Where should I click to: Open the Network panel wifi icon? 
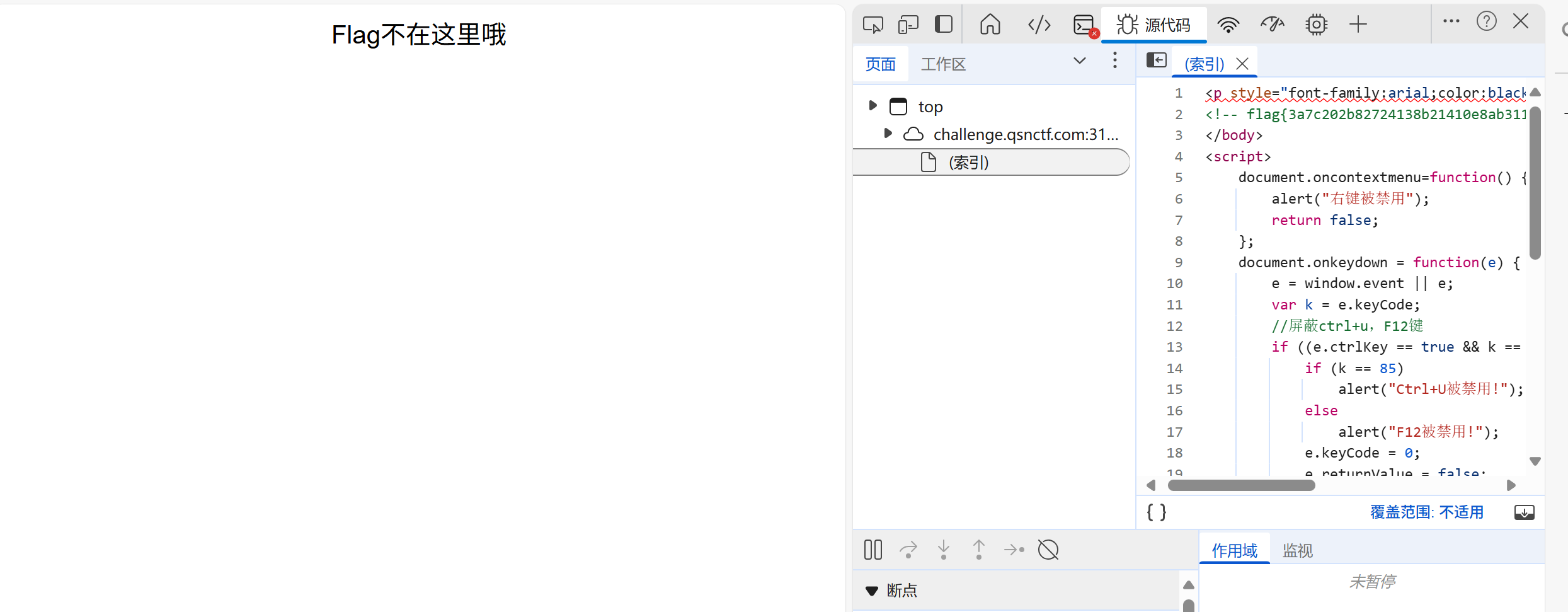[x=1228, y=25]
